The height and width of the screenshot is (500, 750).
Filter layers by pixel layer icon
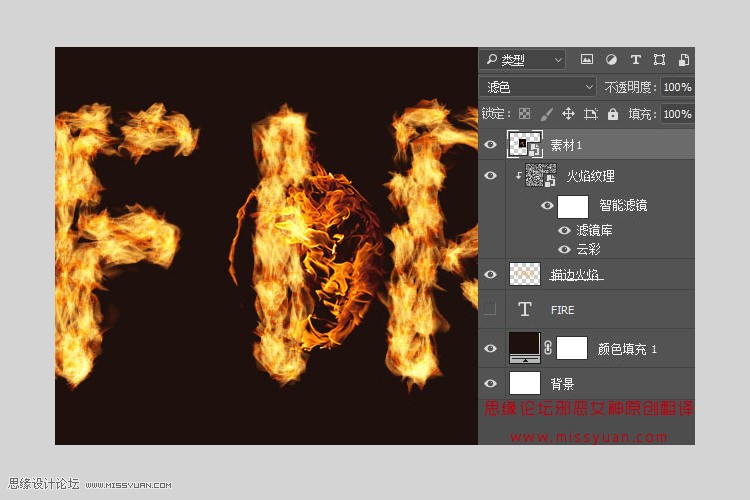(587, 59)
